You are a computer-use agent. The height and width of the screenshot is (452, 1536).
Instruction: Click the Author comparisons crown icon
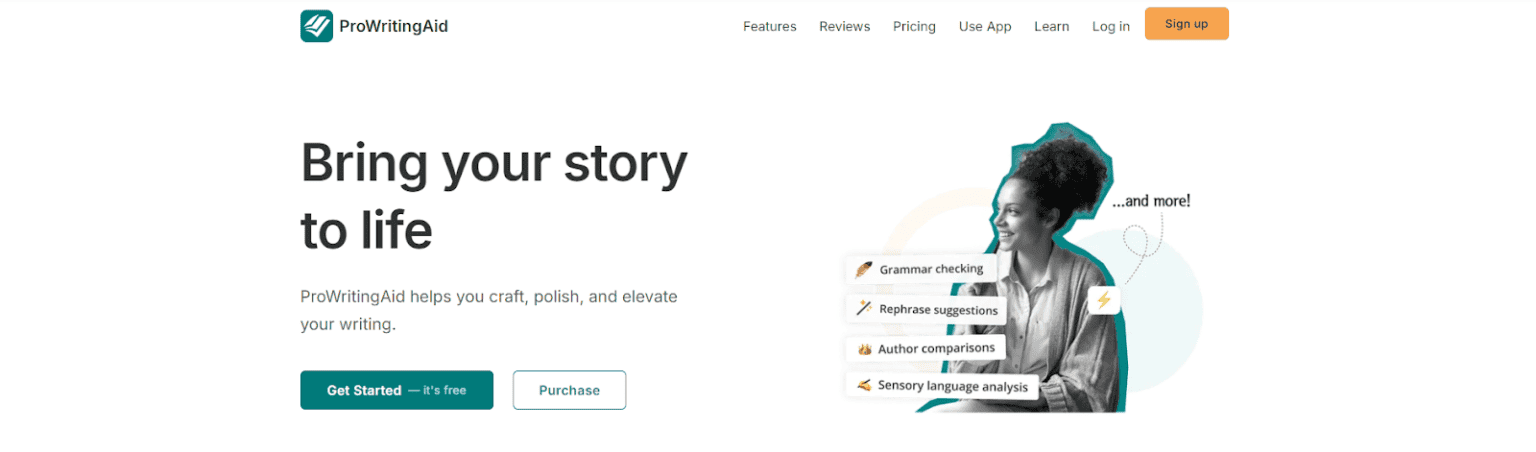(x=864, y=349)
